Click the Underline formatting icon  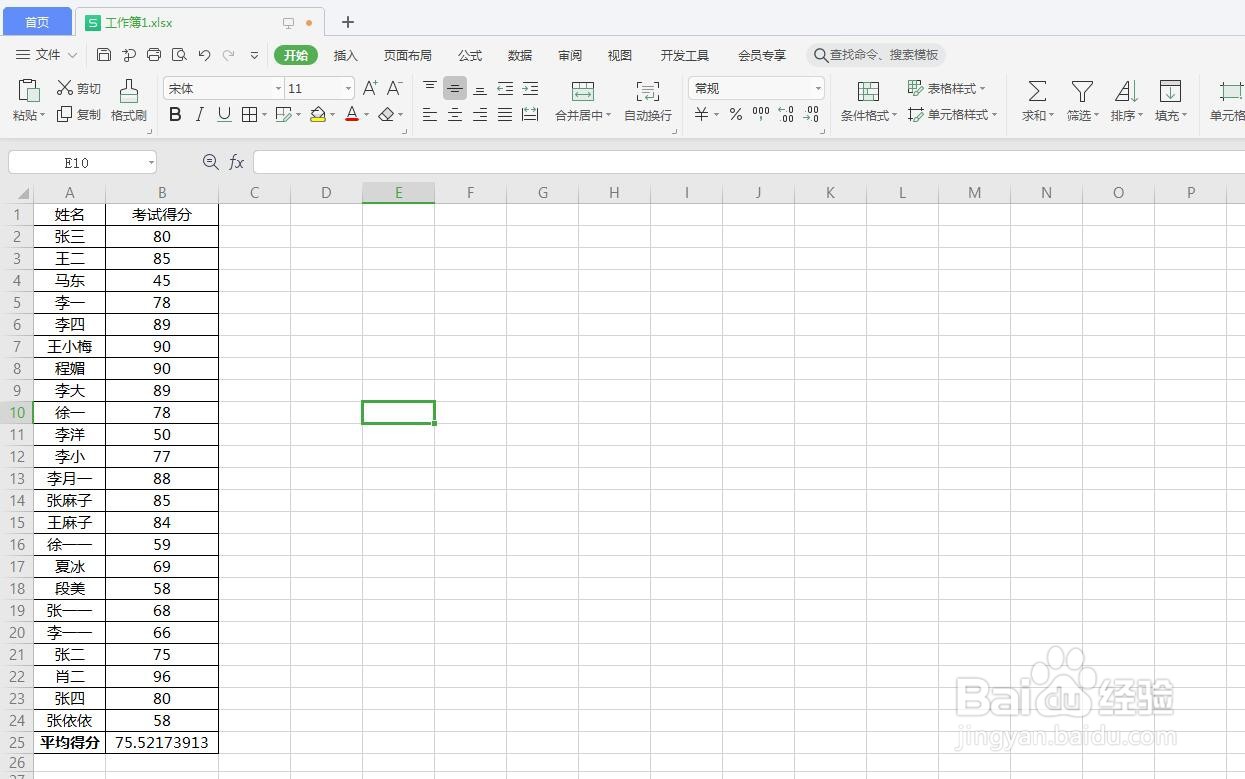pyautogui.click(x=225, y=114)
